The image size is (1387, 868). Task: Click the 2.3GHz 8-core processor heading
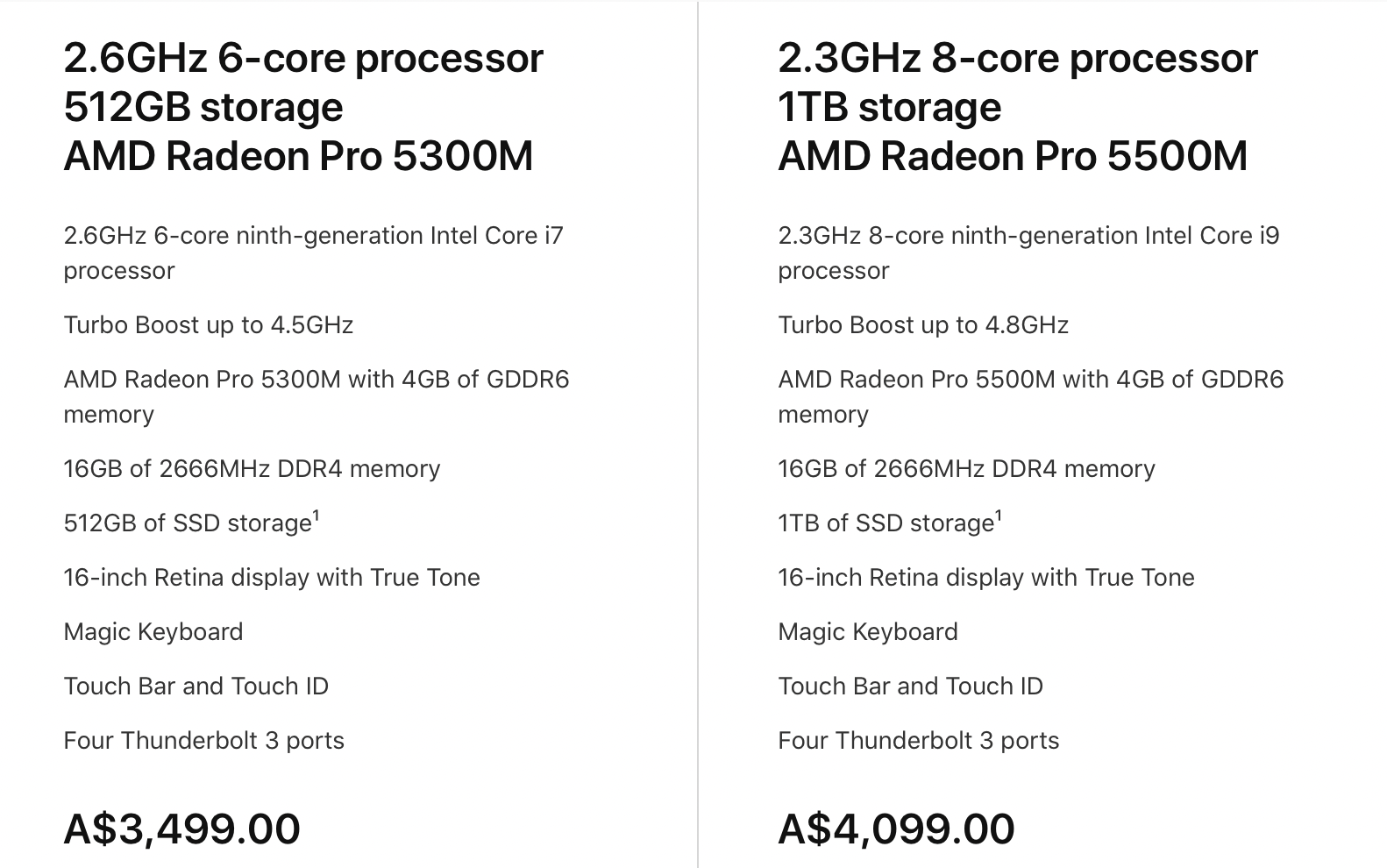(1017, 59)
